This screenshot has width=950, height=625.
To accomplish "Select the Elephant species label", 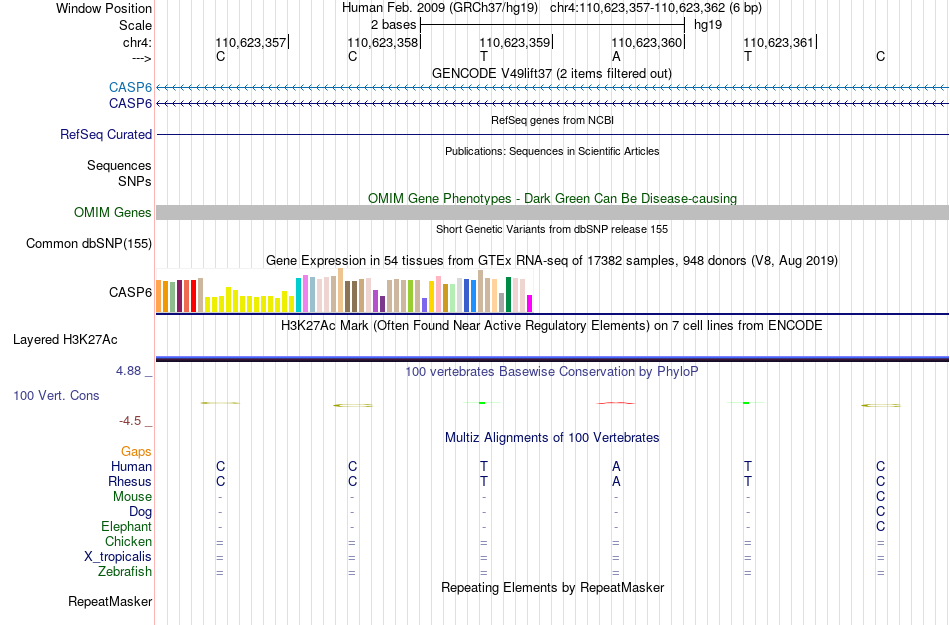I will tap(126, 526).
